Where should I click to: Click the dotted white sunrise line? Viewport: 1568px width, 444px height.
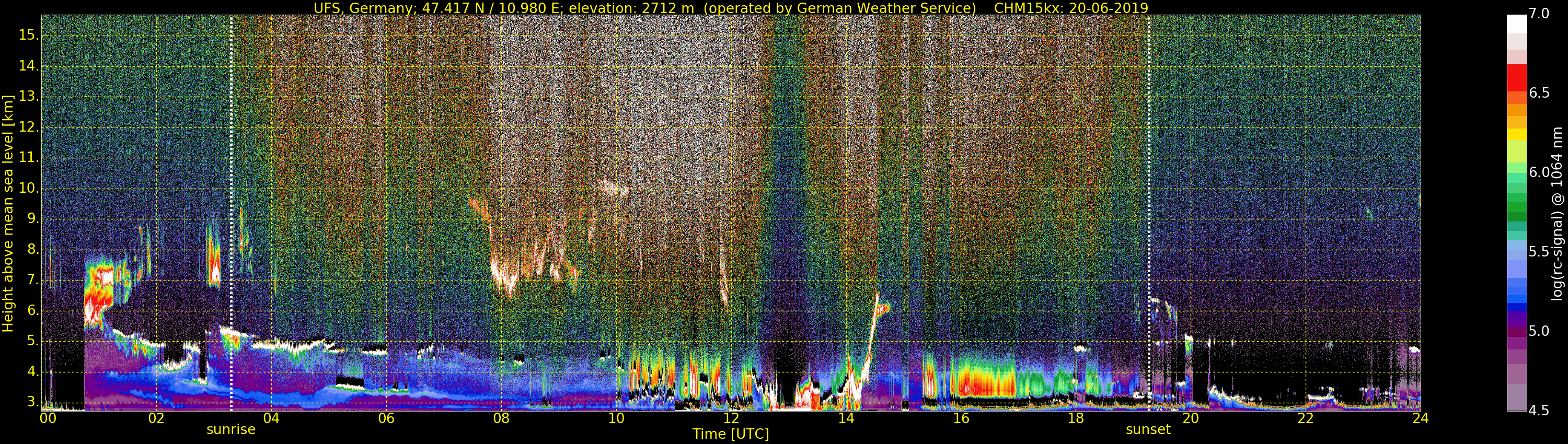click(x=232, y=213)
